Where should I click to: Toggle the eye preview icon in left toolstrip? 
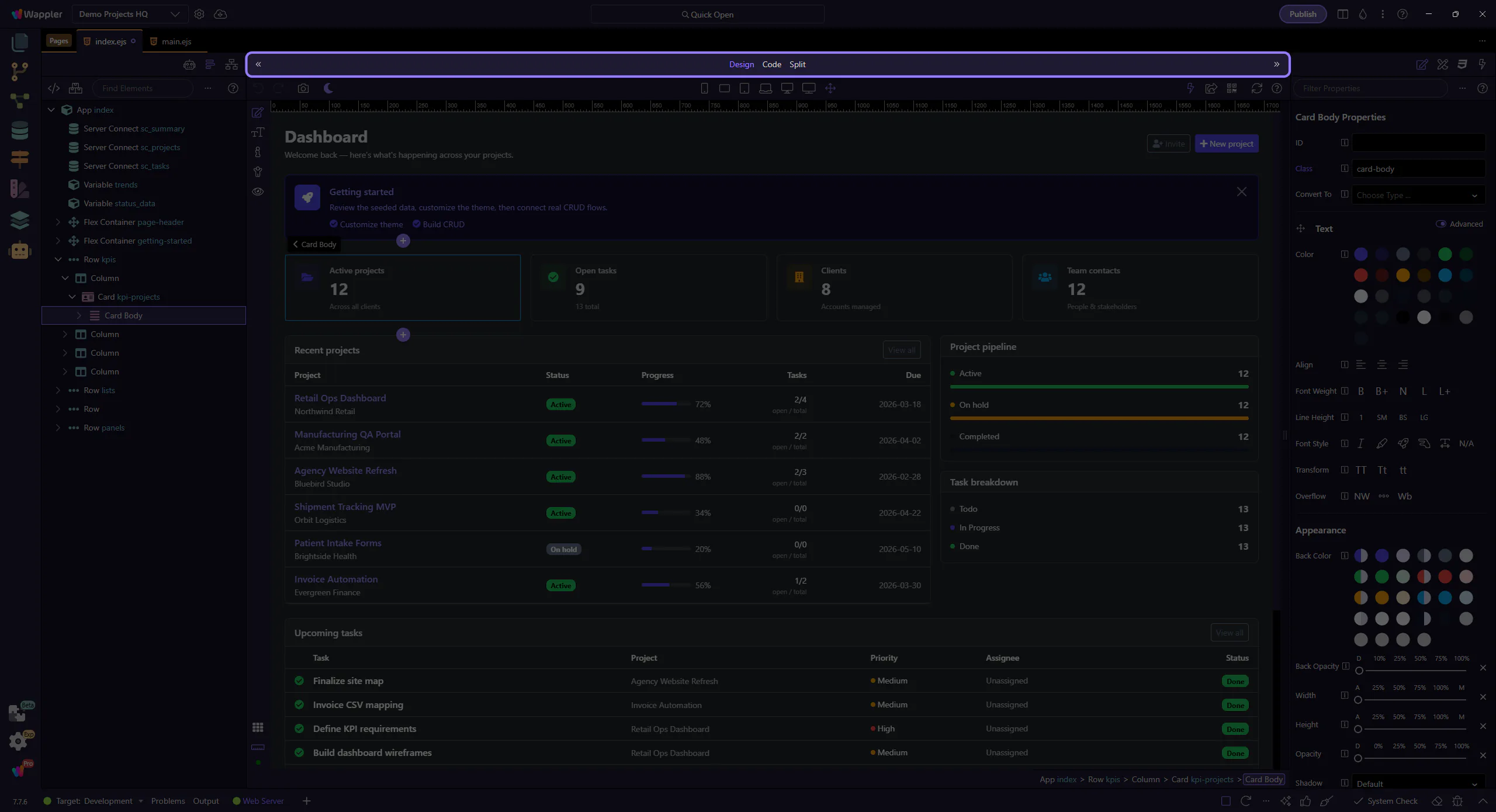pos(258,192)
